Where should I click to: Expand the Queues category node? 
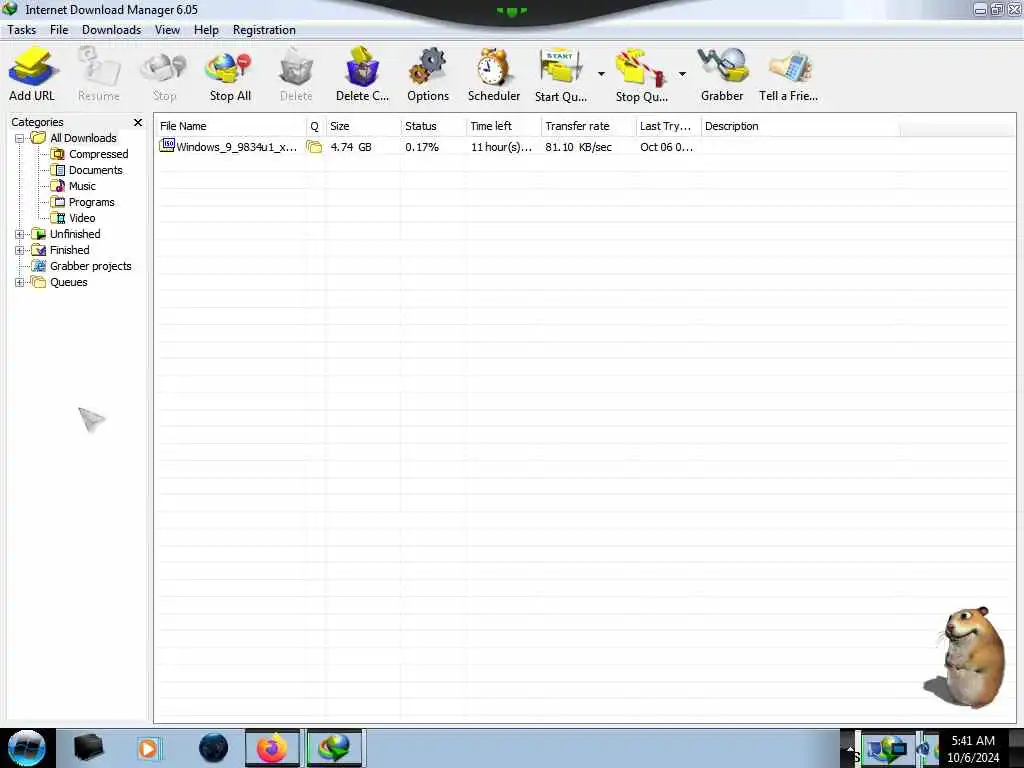[x=20, y=283]
